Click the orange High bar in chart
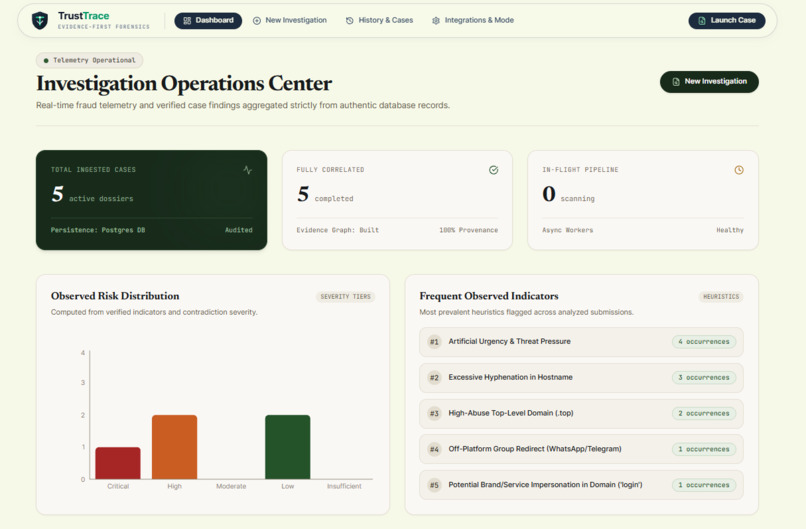The height and width of the screenshot is (529, 806). coord(174,447)
